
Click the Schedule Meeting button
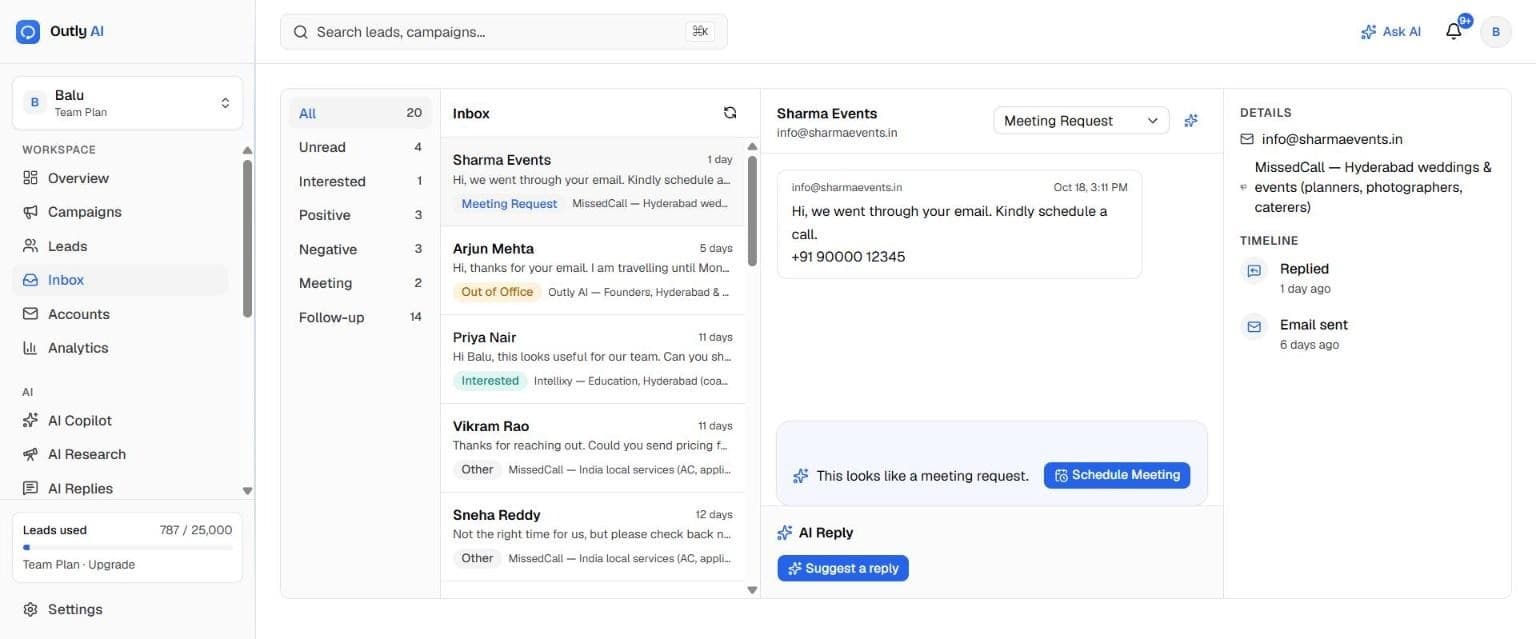[x=1117, y=475]
